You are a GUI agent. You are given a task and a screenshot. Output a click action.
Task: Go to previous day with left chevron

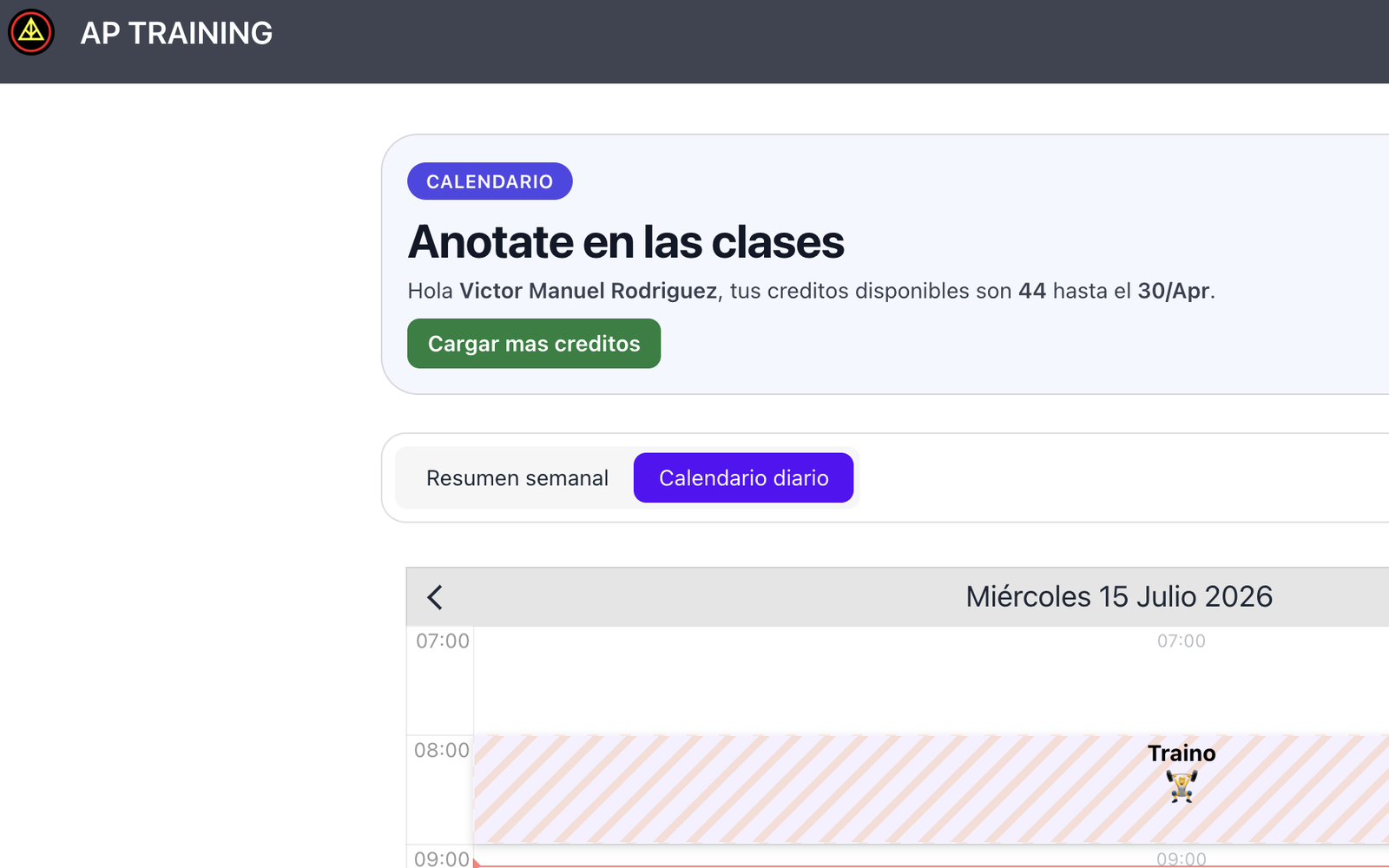coord(435,597)
